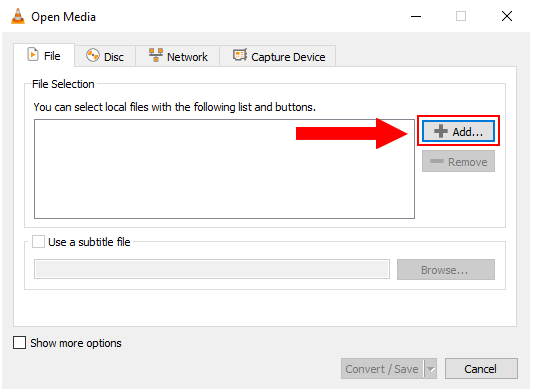
Task: Open the Capture Device tab
Action: point(278,56)
